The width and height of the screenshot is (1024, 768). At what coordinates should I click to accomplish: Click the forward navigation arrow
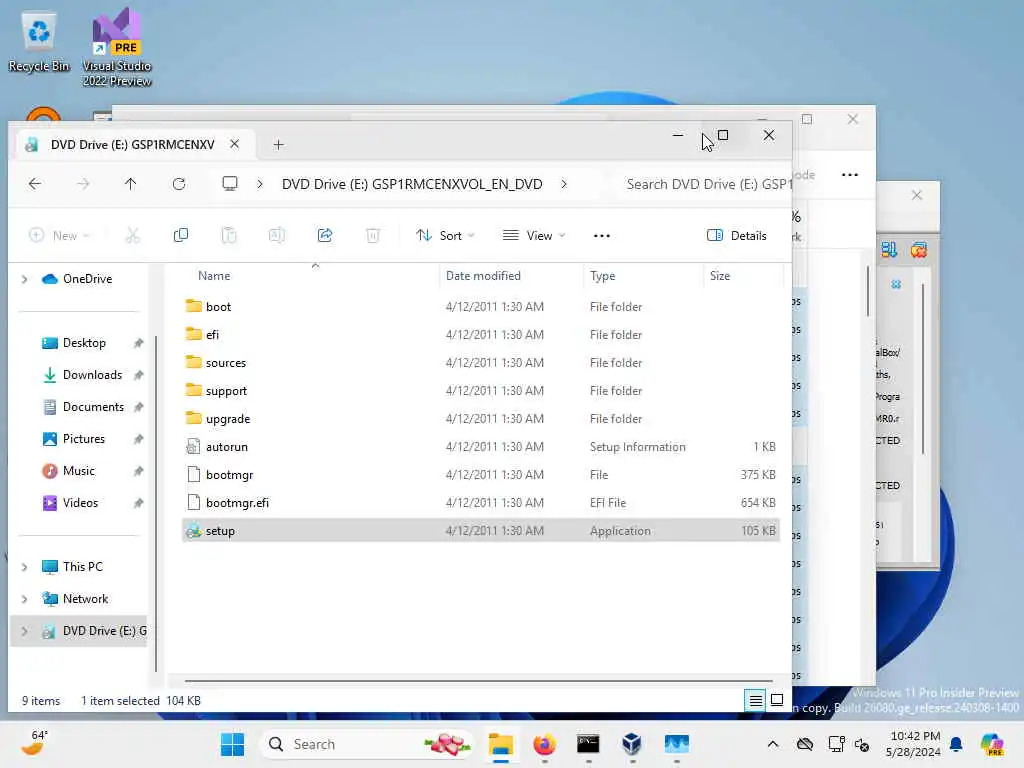(x=83, y=184)
